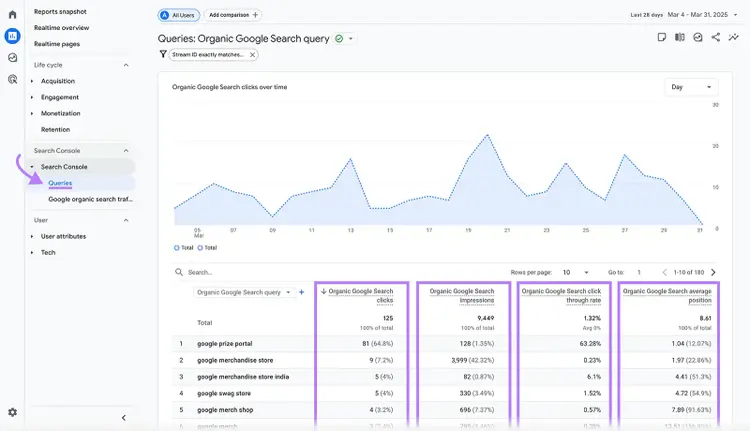Toggle the first Total legend item
The image size is (750, 431).
point(184,248)
